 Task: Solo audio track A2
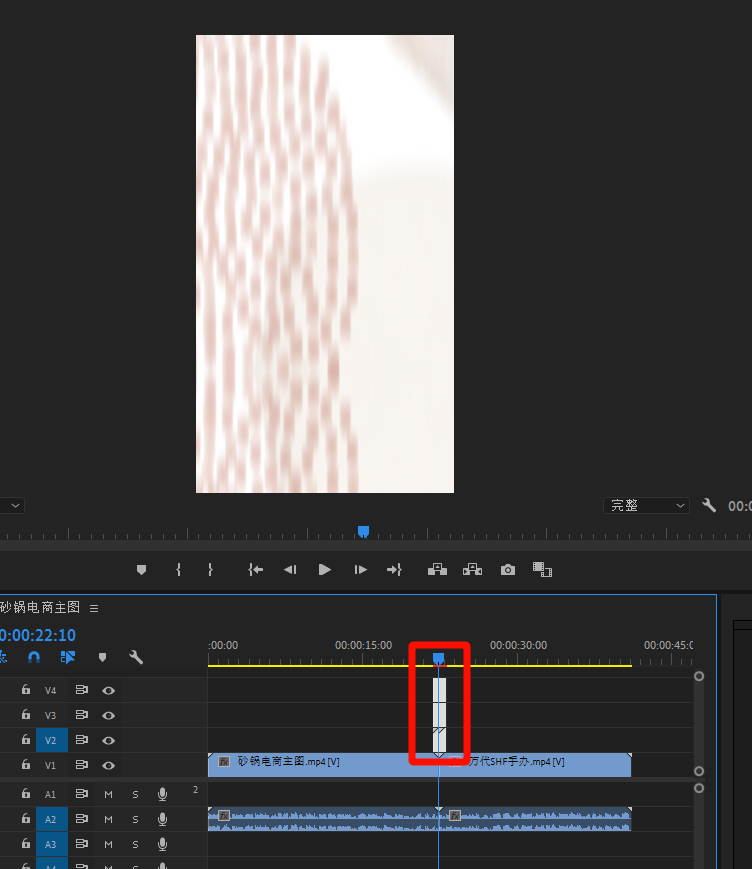click(x=135, y=819)
